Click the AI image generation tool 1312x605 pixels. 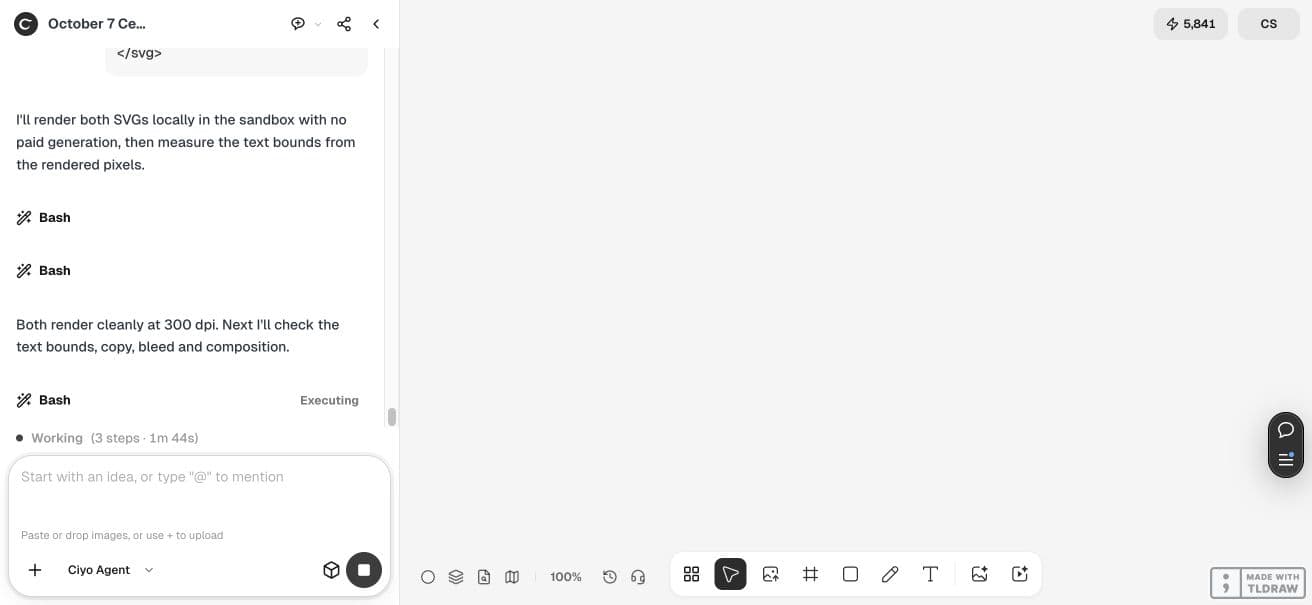(x=979, y=574)
